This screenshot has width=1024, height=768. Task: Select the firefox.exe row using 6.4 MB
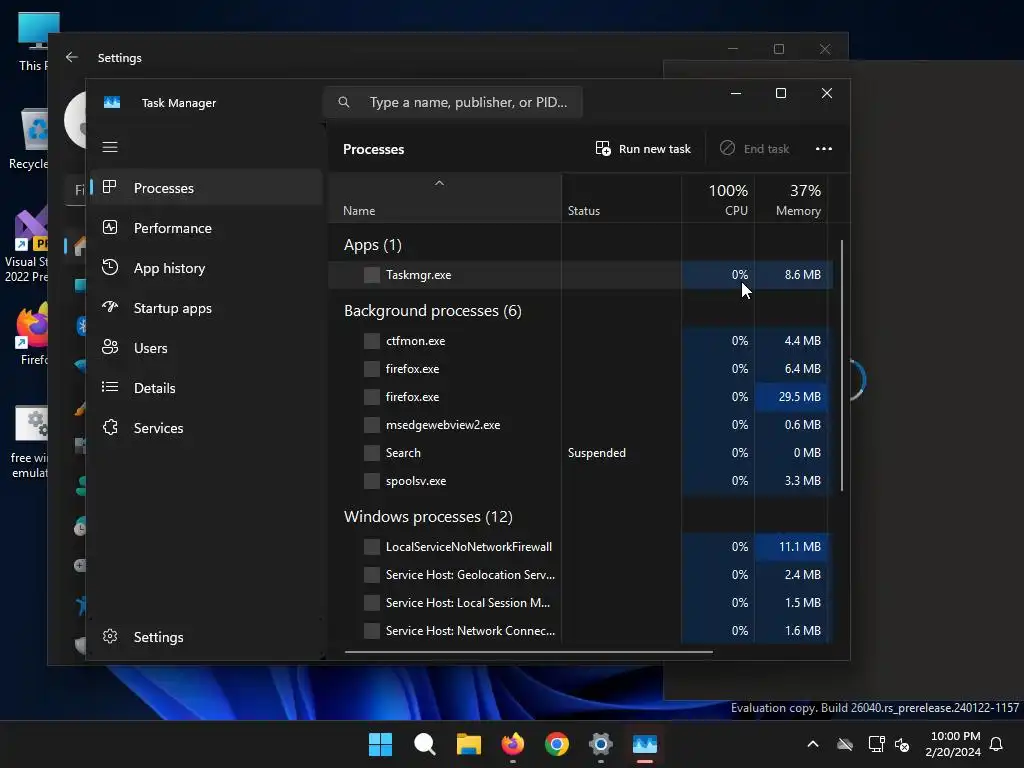click(x=580, y=369)
